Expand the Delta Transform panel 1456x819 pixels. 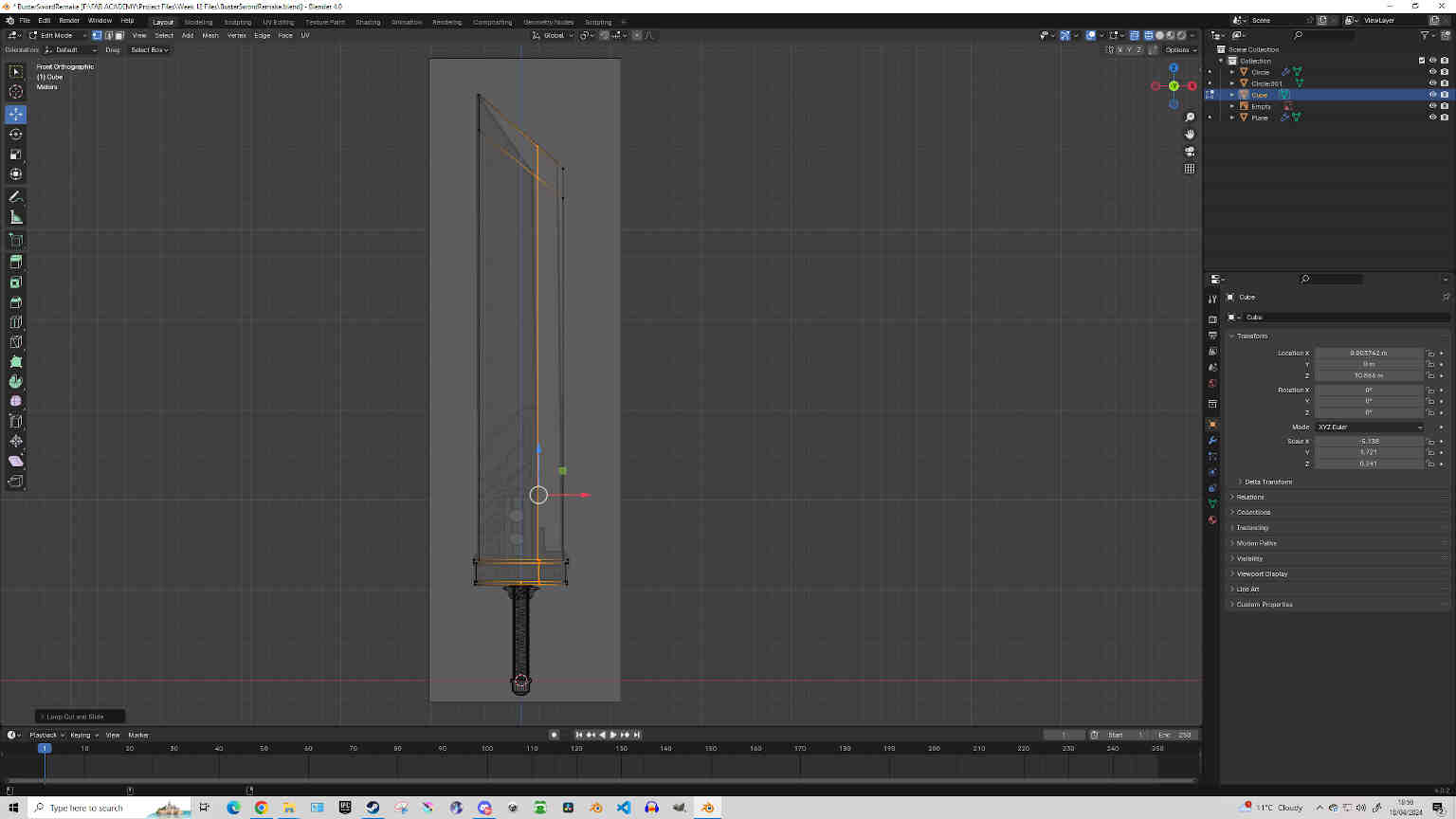(x=1267, y=482)
